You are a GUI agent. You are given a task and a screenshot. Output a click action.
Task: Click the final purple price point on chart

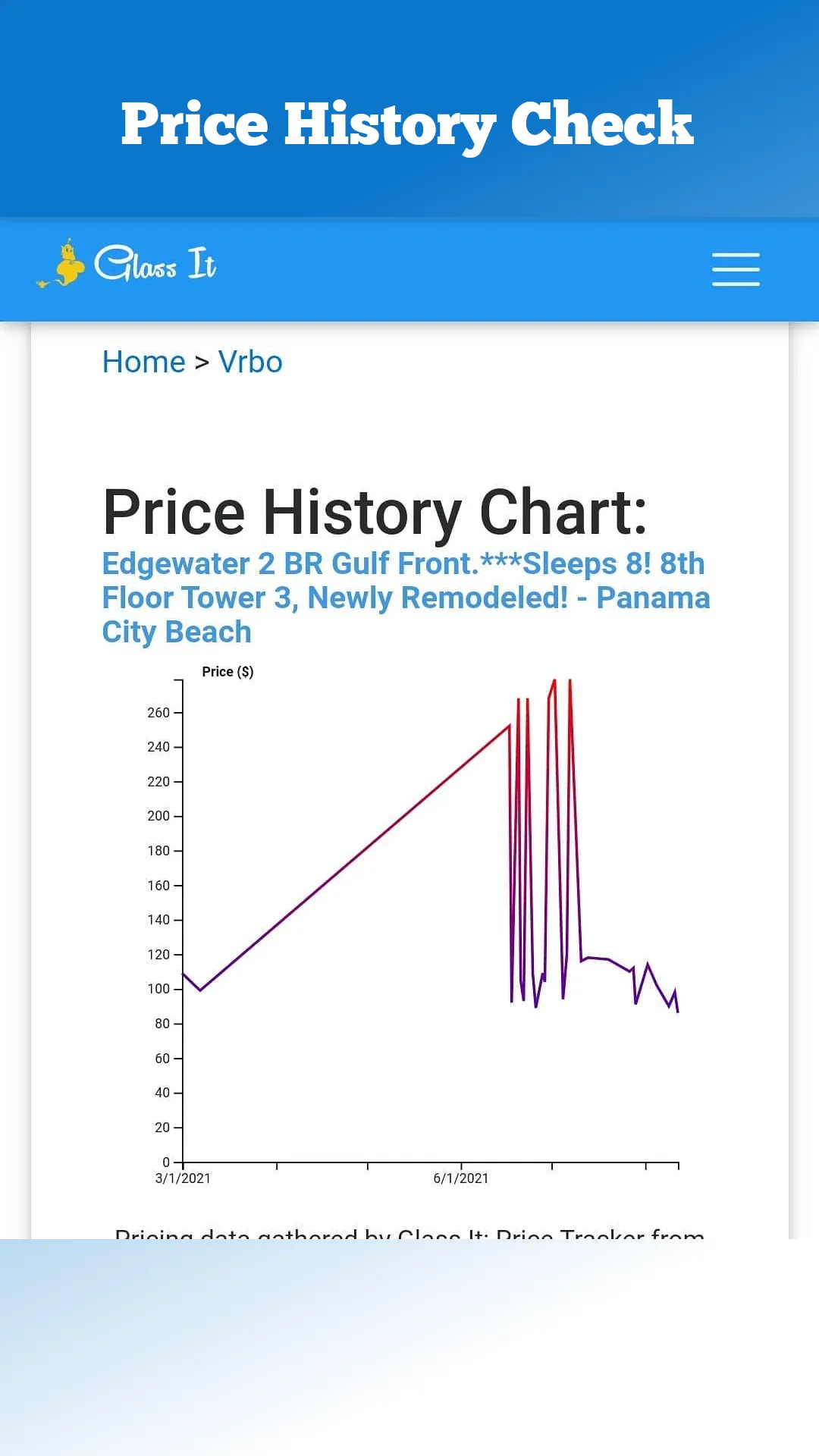677,1011
